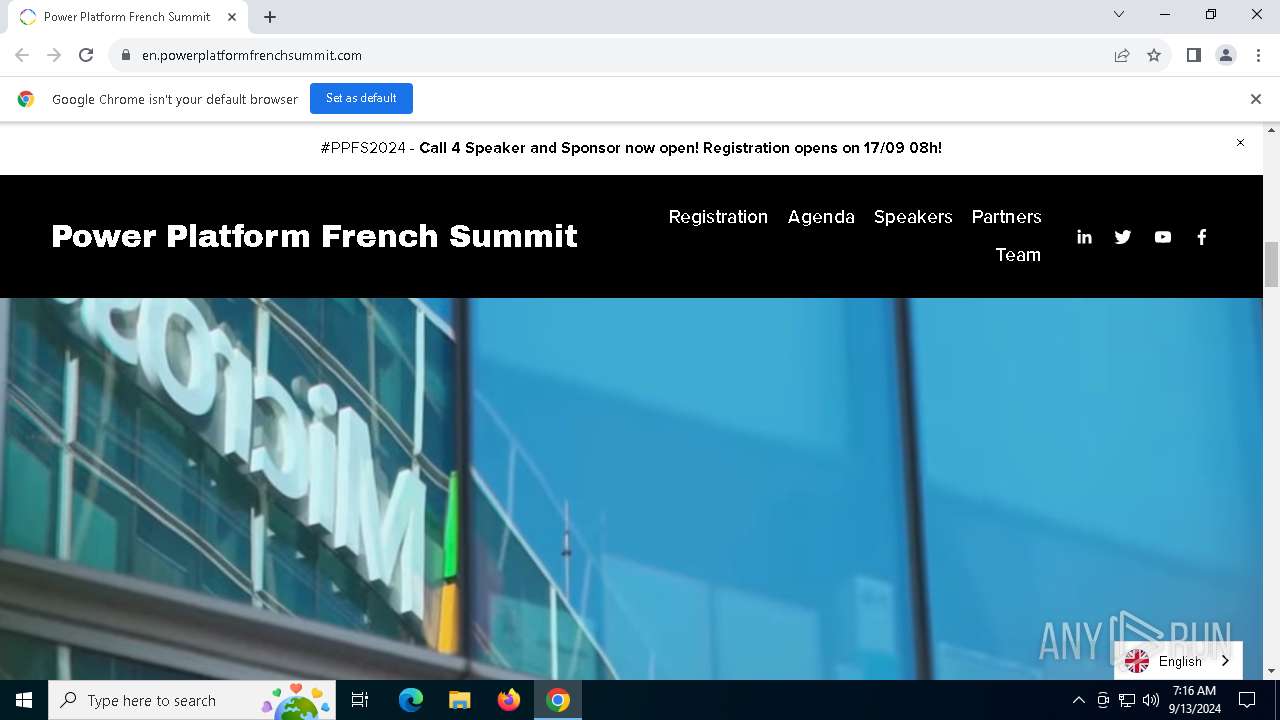Open the tab search chevron

[x=1119, y=14]
